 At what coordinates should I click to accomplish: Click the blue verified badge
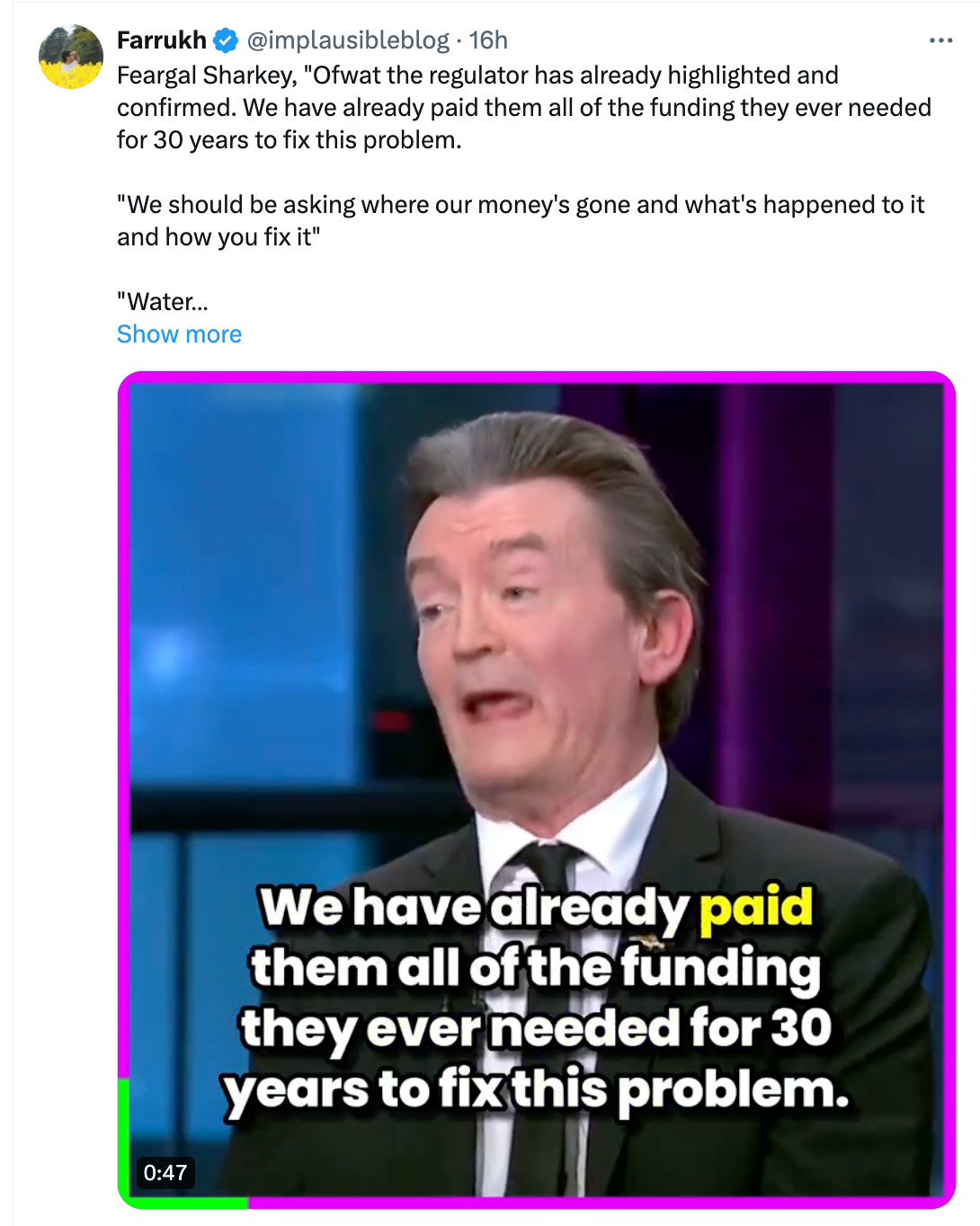[x=226, y=40]
